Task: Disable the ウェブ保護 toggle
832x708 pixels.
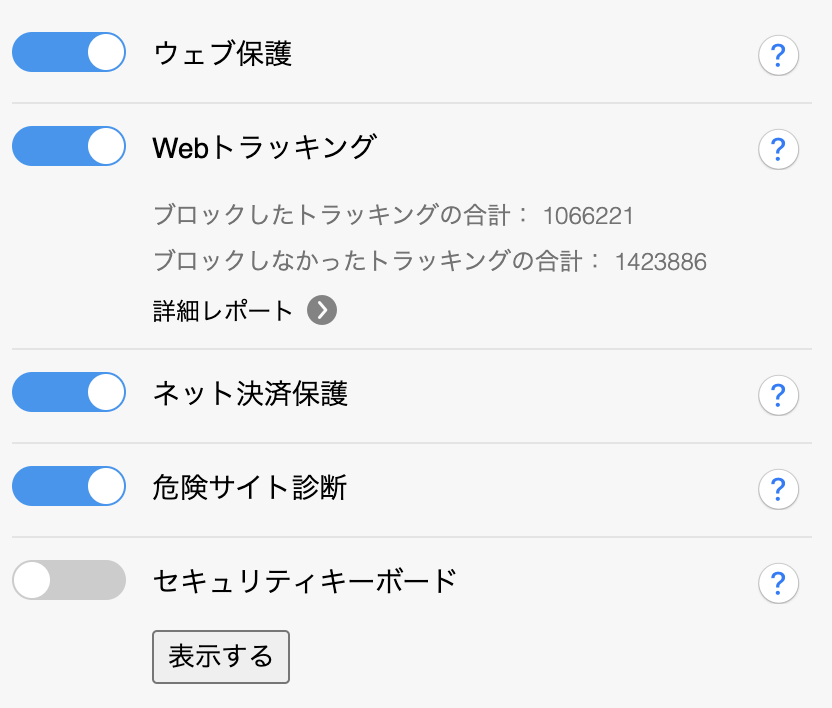Action: (69, 52)
